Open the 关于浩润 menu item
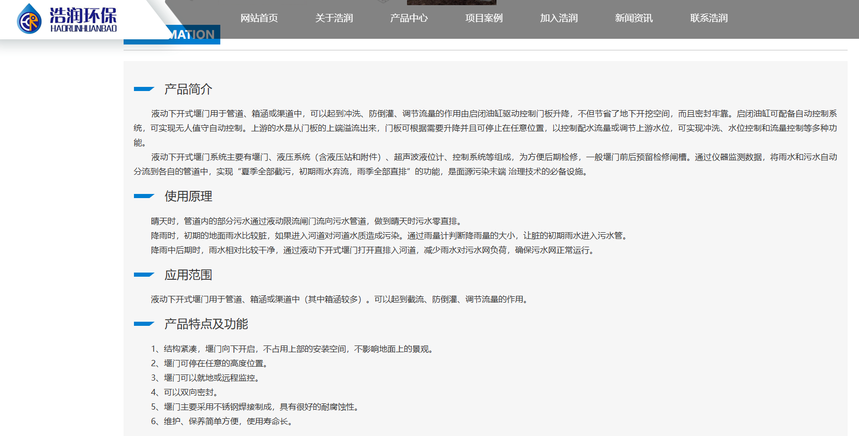859x436 pixels. 334,18
